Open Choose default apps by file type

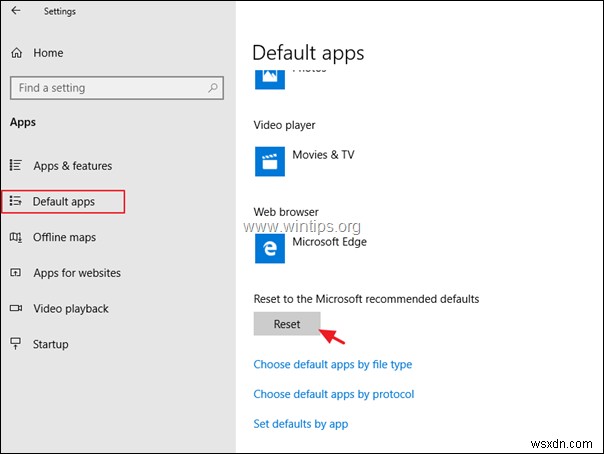333,365
